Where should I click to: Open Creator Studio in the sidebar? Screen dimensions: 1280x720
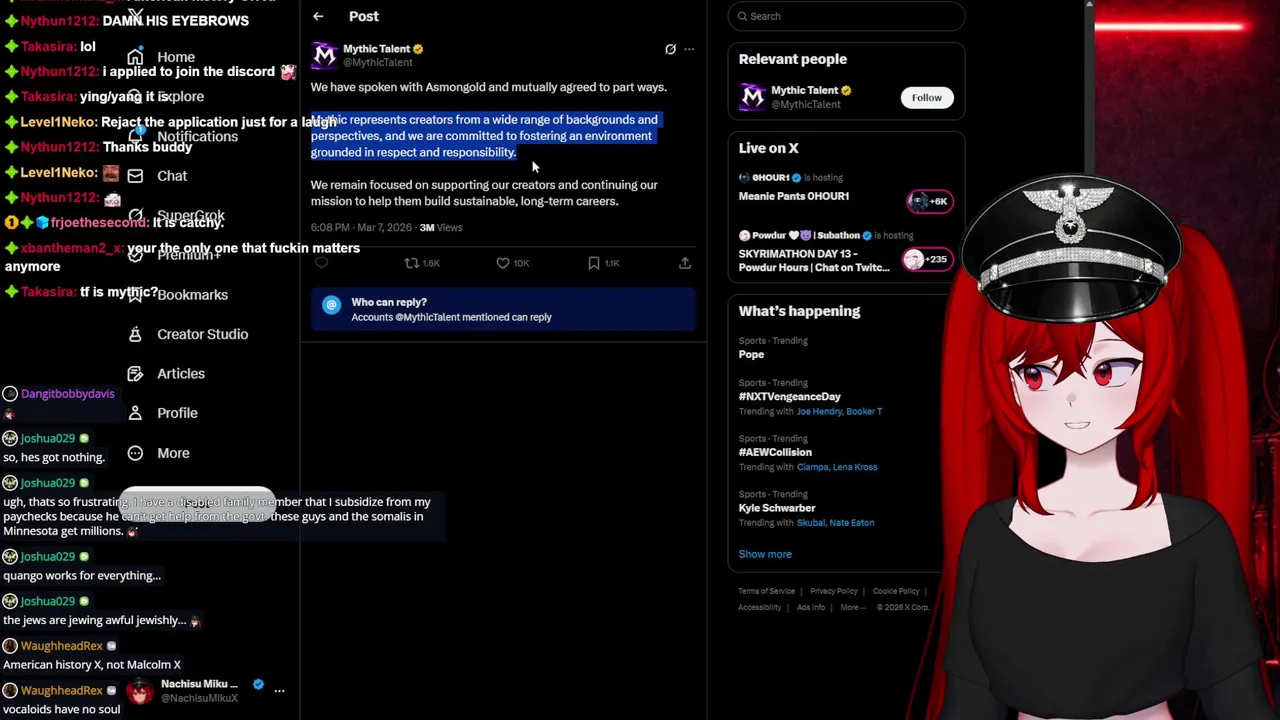[188, 334]
